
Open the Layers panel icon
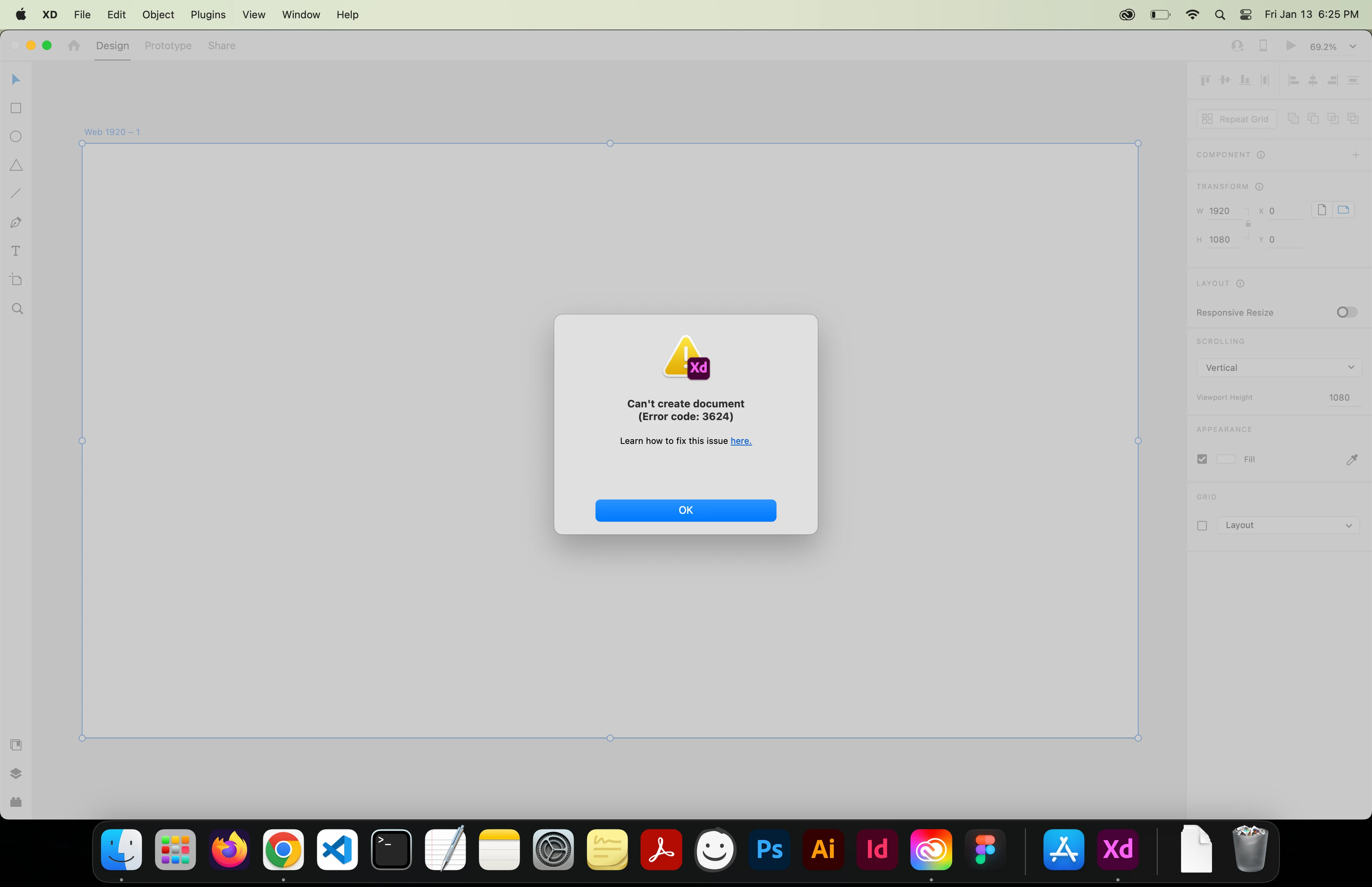[x=16, y=773]
